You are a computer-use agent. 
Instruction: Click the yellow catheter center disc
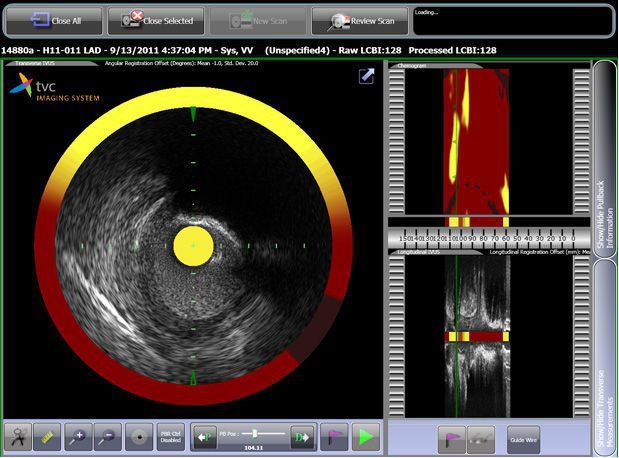pyautogui.click(x=193, y=246)
